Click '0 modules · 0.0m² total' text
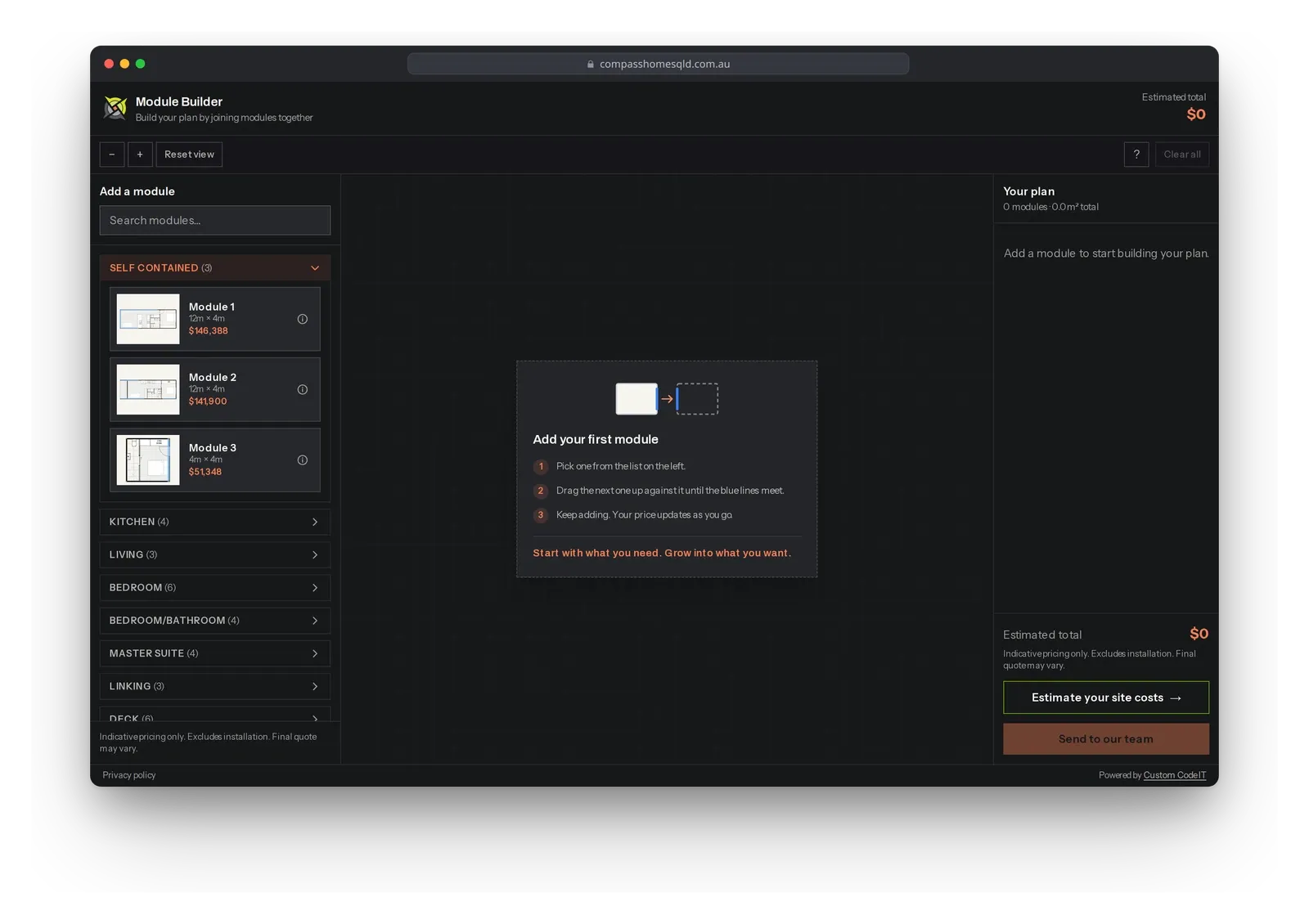 1051,207
